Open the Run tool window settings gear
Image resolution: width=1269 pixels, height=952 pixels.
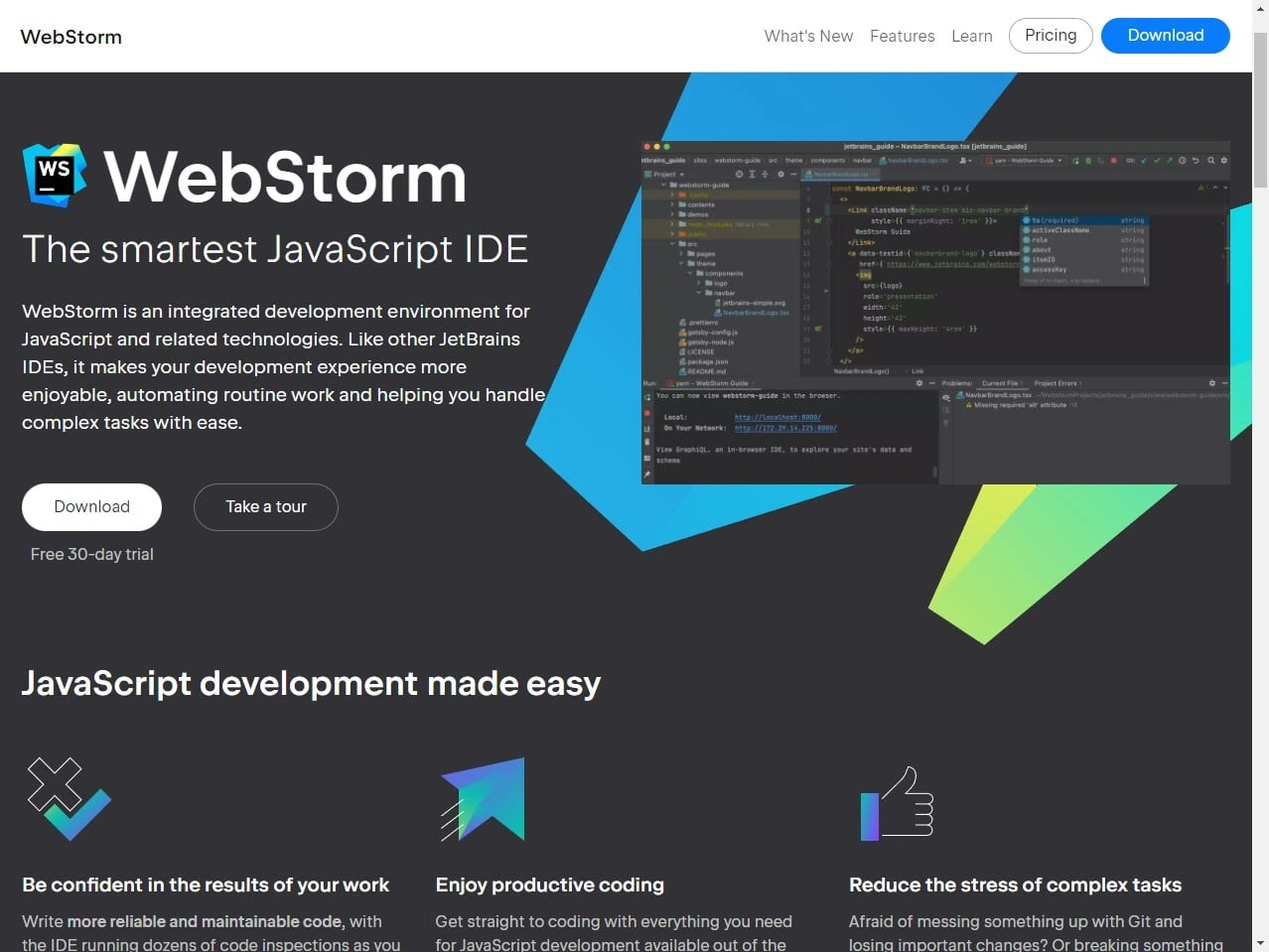point(919,382)
